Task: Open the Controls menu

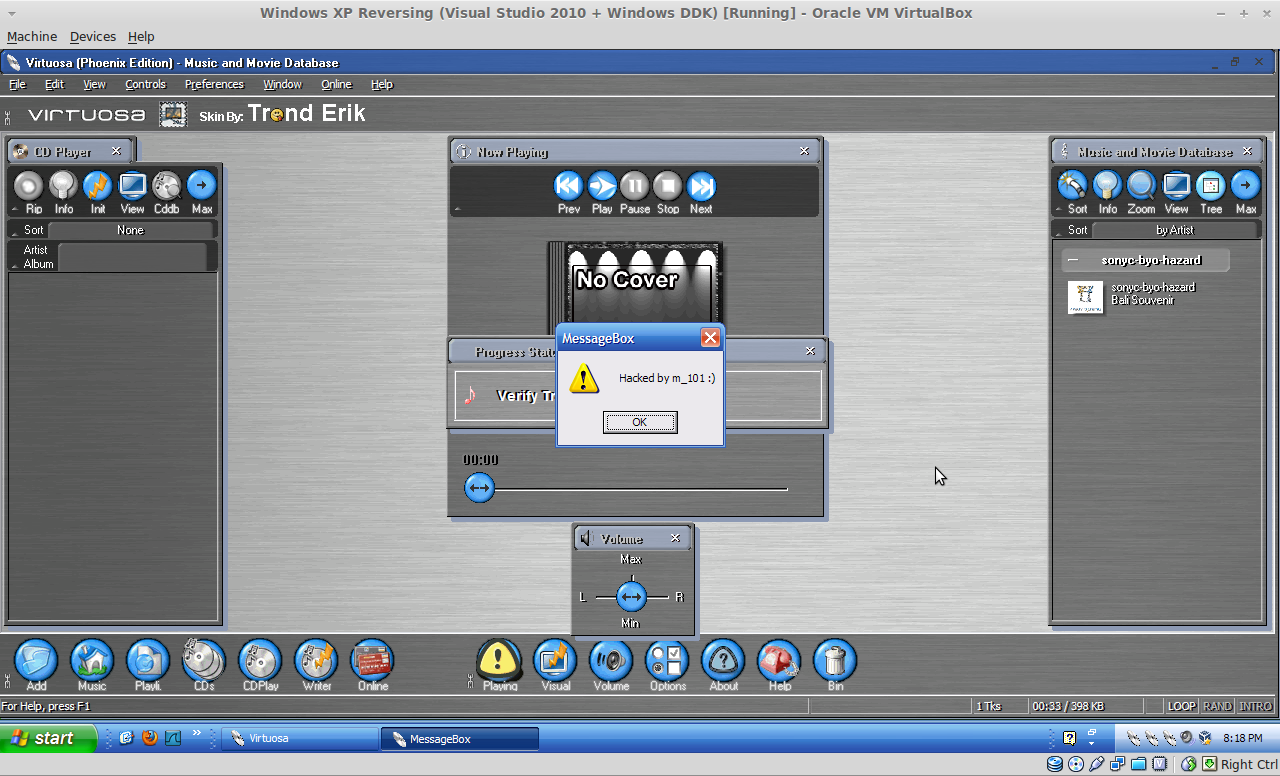Action: (x=145, y=85)
